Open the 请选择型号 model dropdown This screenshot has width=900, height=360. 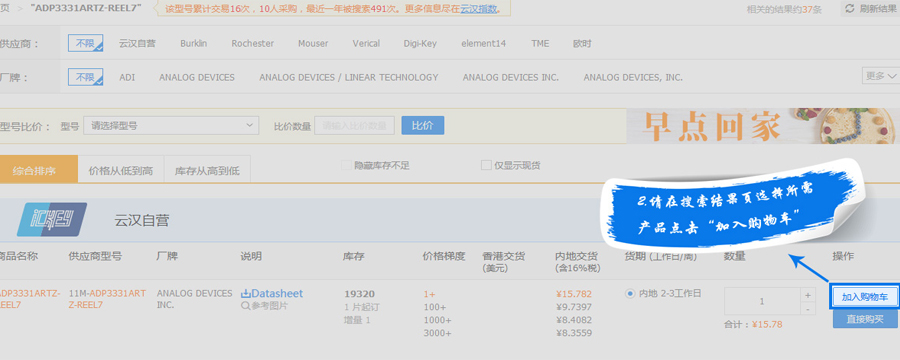tap(171, 125)
